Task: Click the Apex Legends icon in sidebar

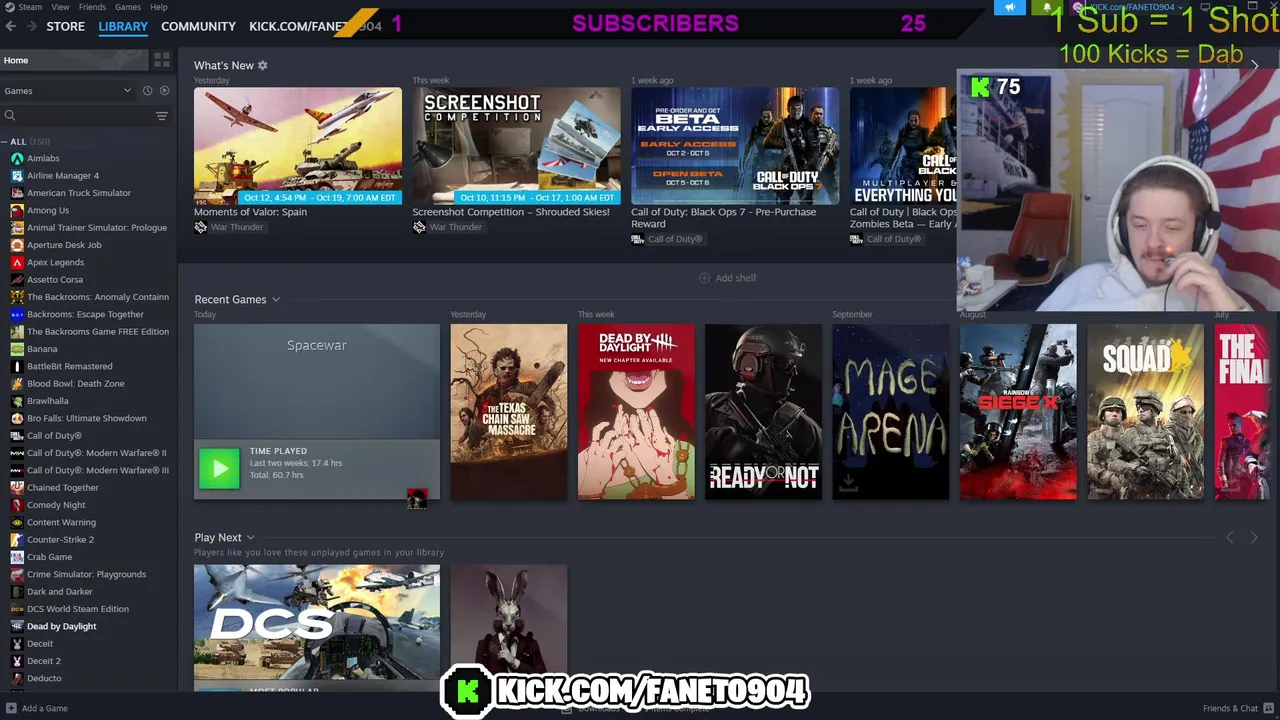Action: (17, 262)
